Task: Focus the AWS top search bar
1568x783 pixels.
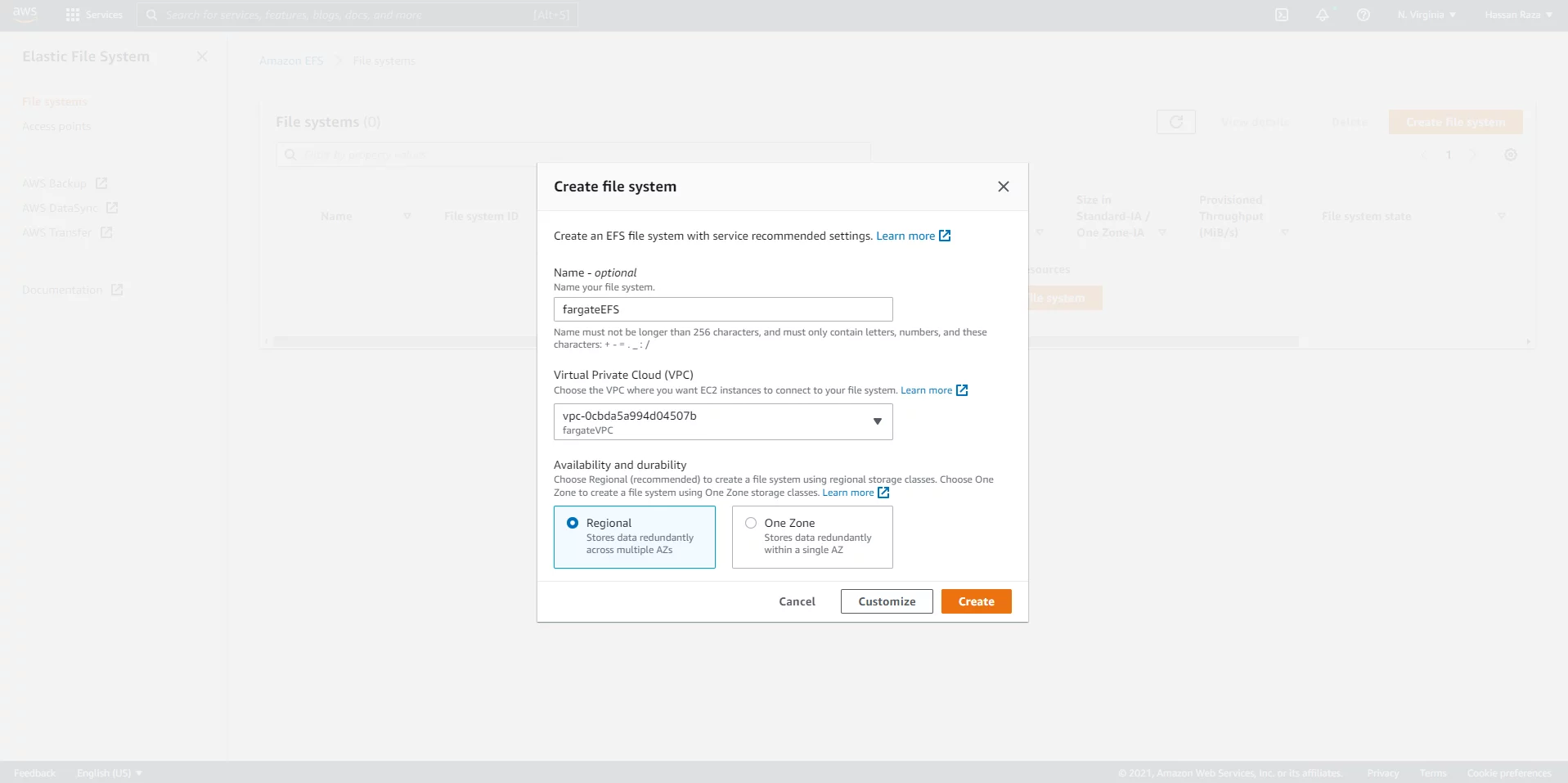Action: tap(357, 15)
